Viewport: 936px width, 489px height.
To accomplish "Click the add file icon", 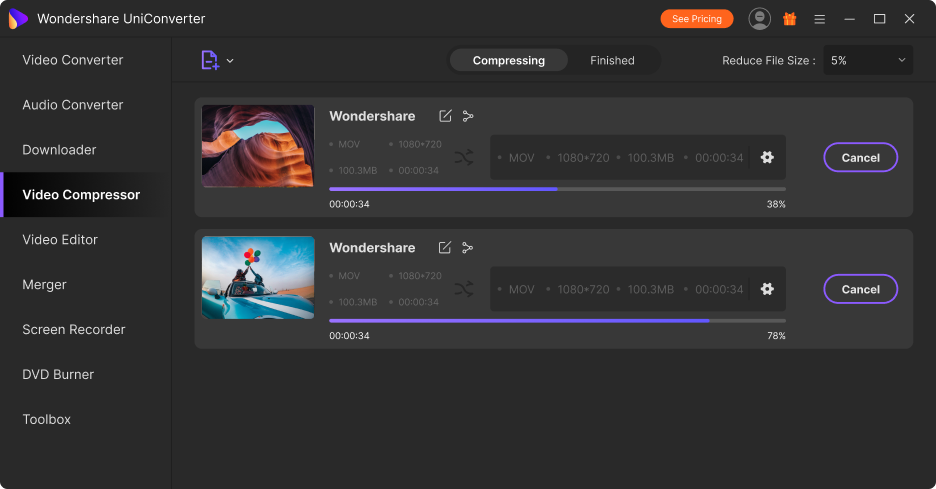I will pos(210,60).
